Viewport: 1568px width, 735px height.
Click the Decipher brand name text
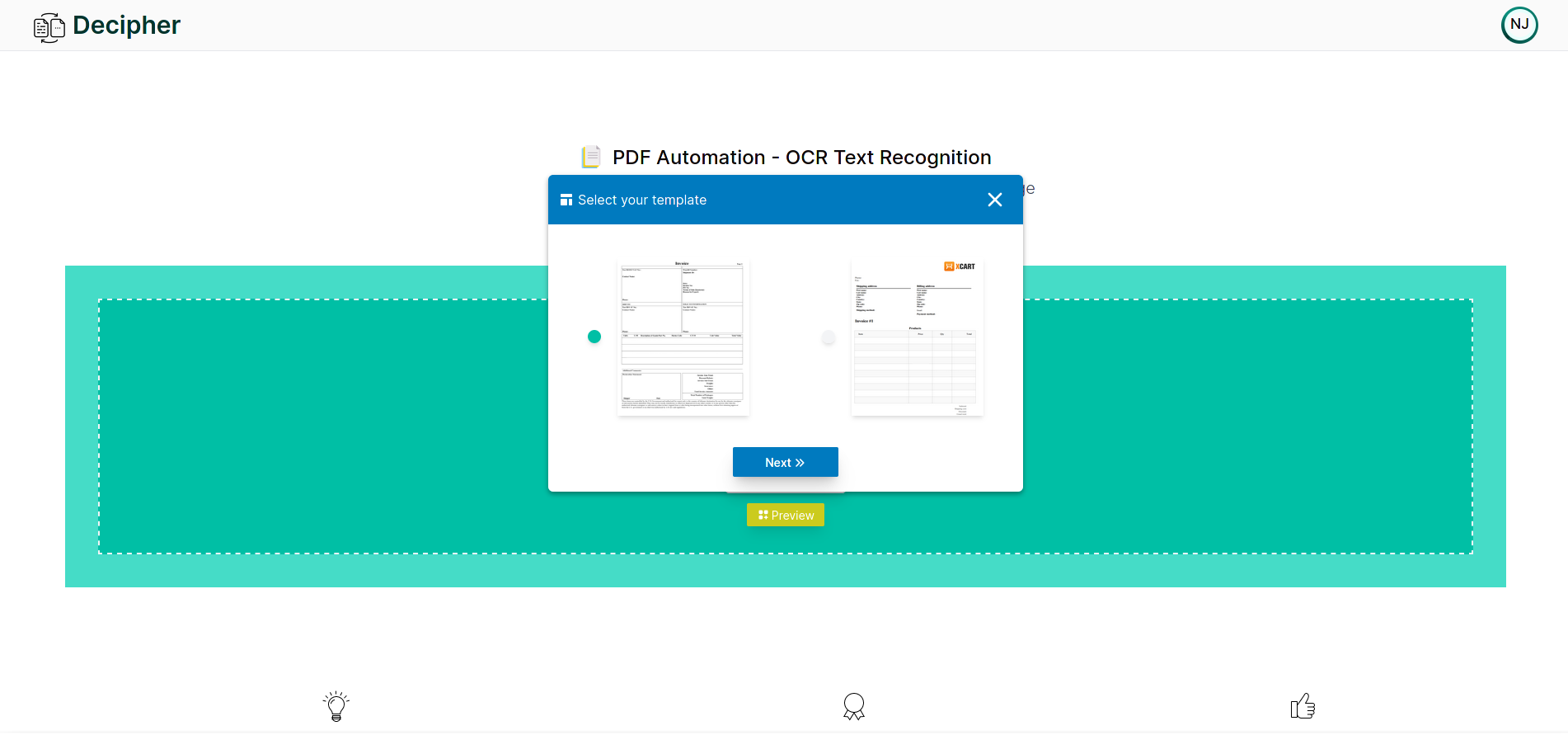126,25
